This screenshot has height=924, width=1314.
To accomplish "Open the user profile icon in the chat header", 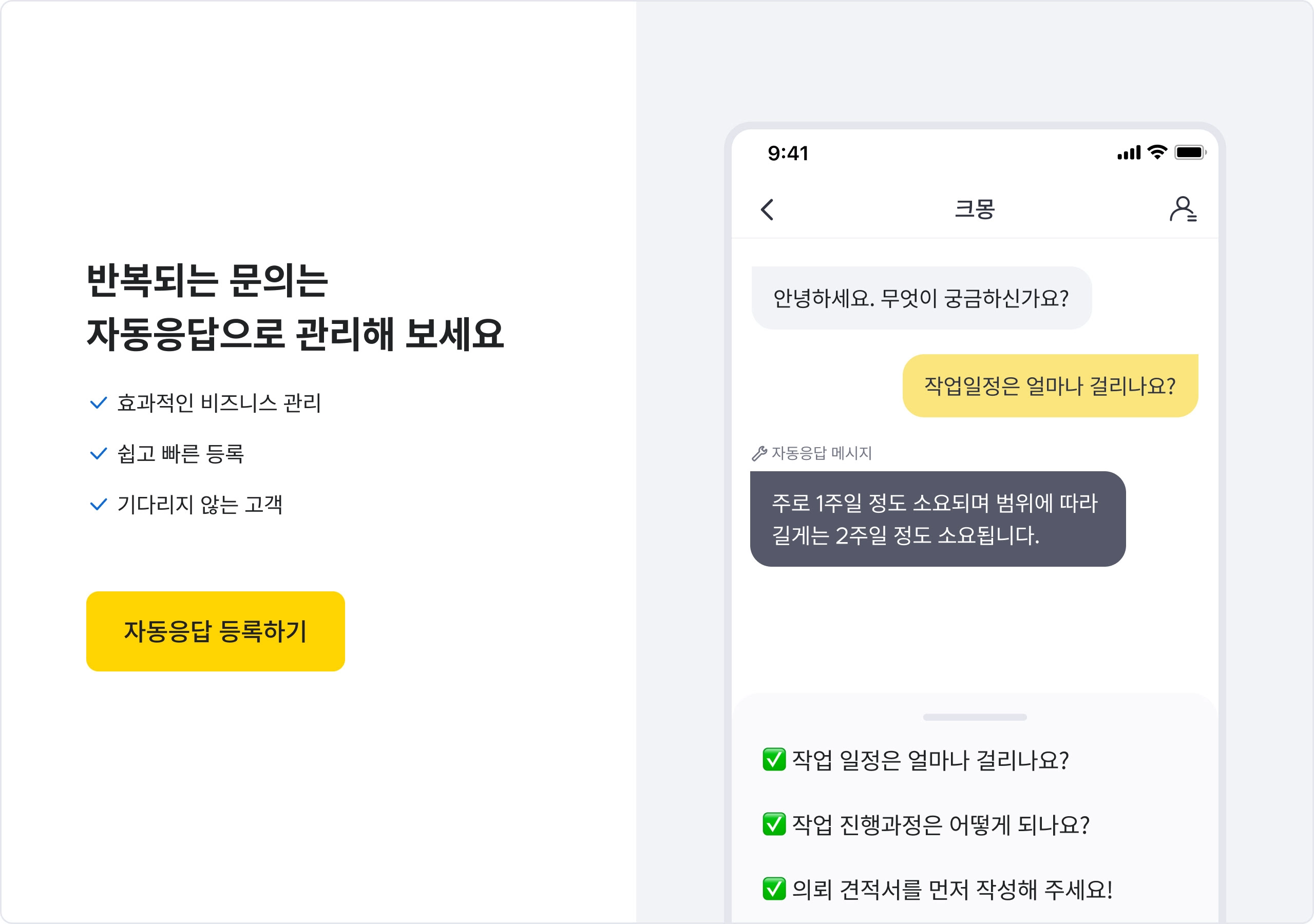I will [1183, 209].
